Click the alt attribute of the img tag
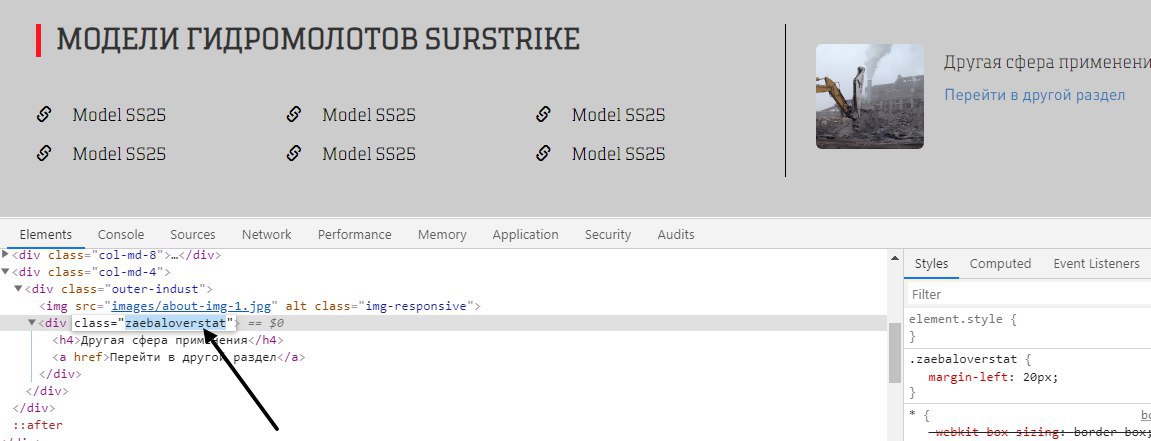 click(295, 306)
